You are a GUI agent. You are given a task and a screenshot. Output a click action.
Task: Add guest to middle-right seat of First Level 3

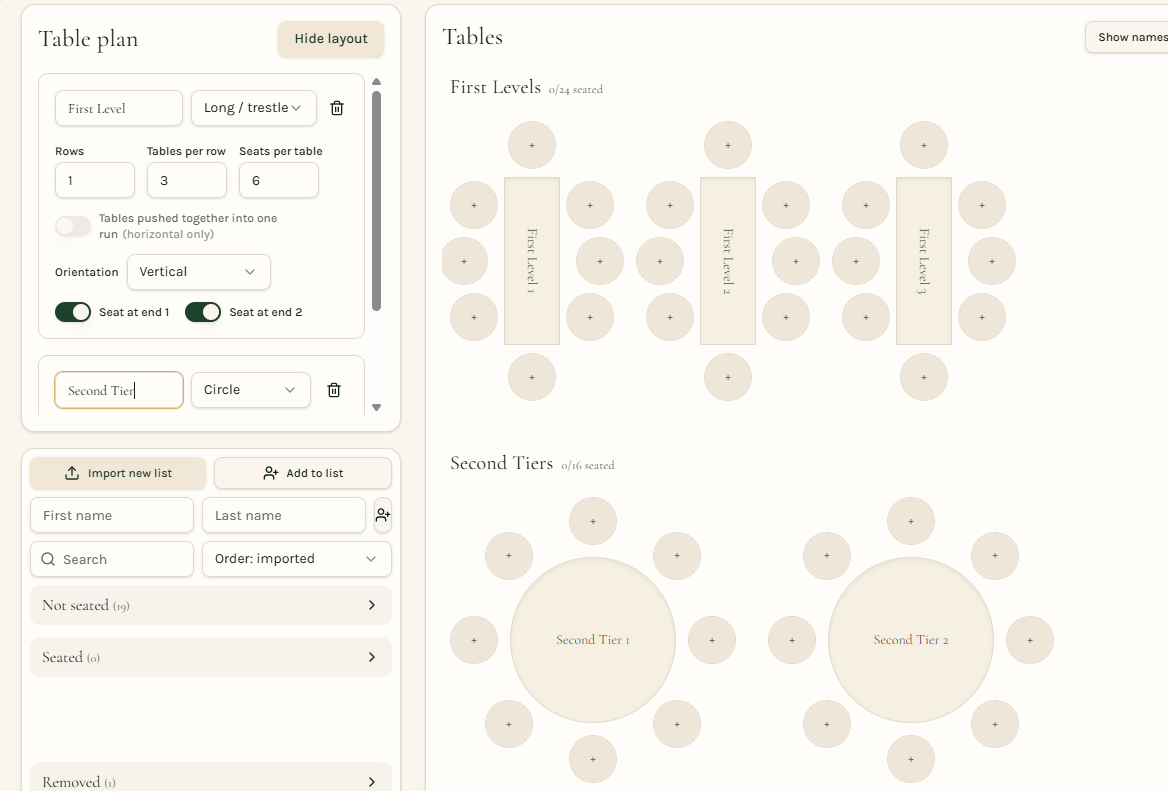(991, 261)
